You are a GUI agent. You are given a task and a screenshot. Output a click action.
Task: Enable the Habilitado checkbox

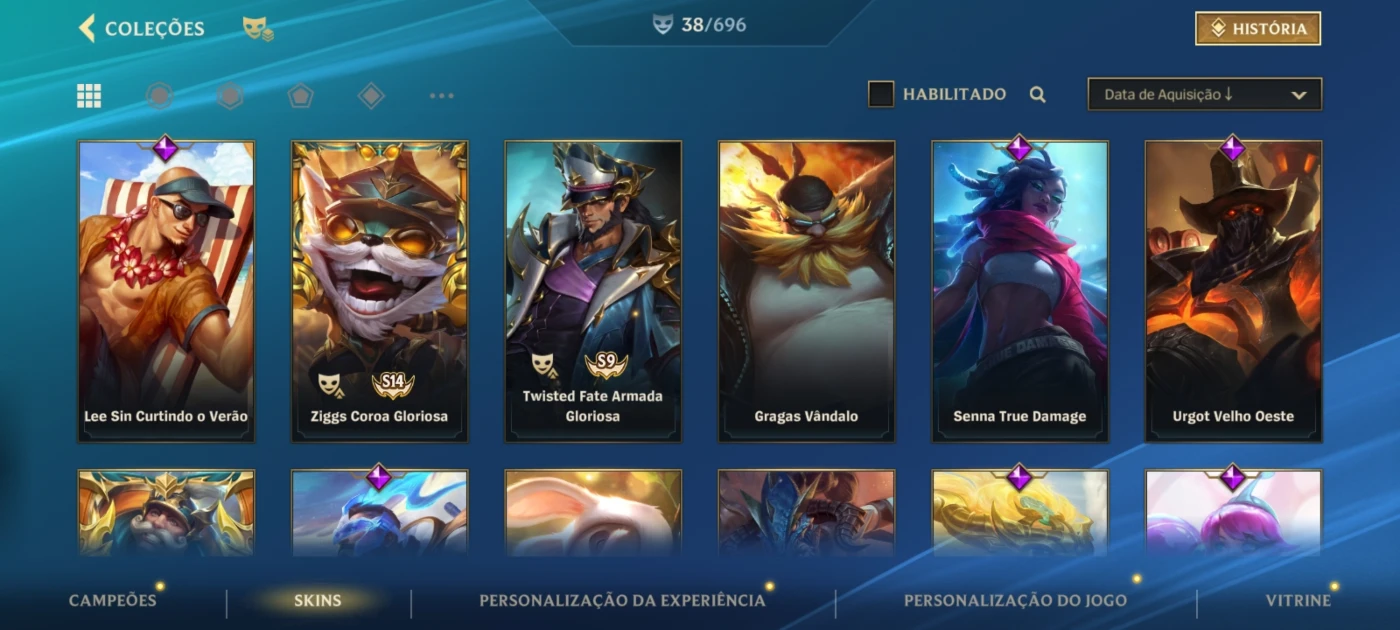(881, 94)
